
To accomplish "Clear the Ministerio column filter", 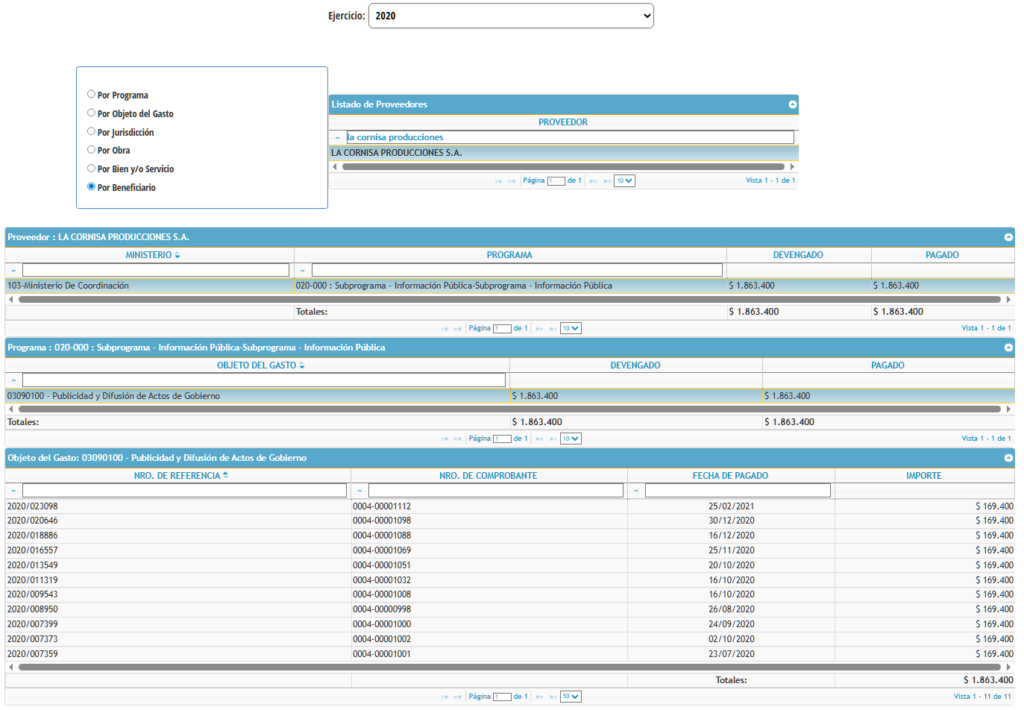I will (13, 270).
